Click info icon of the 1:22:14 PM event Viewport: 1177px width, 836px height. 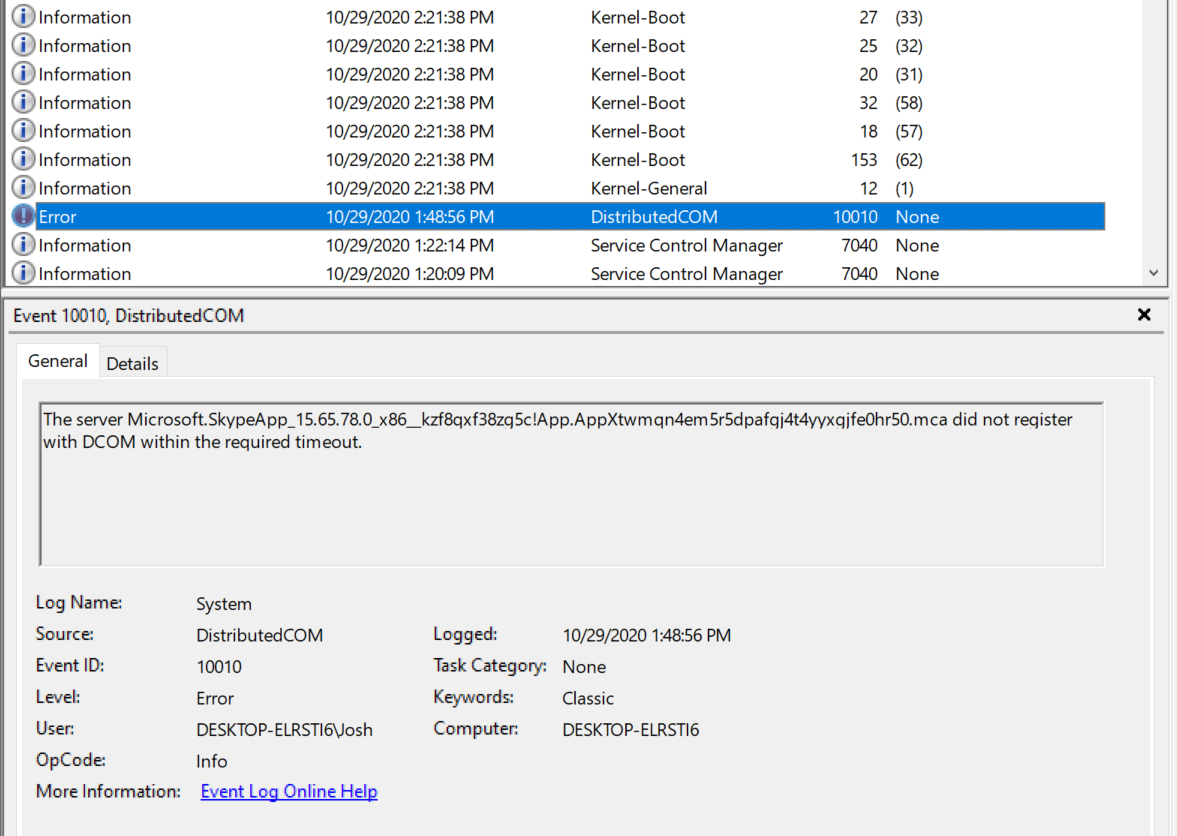coord(23,245)
